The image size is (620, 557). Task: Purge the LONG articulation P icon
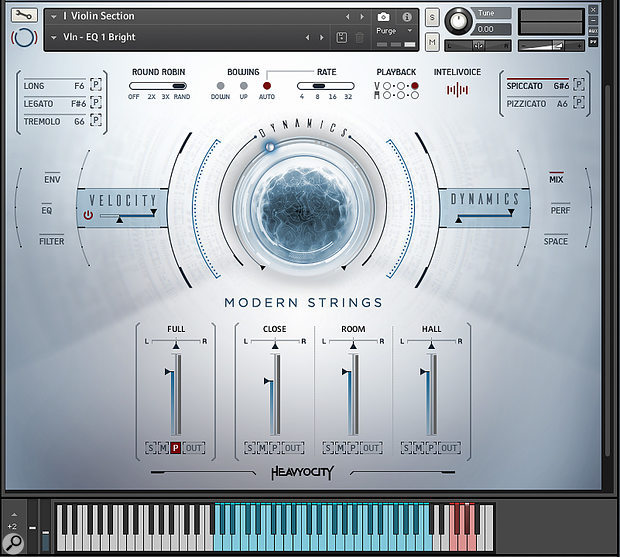(x=96, y=85)
